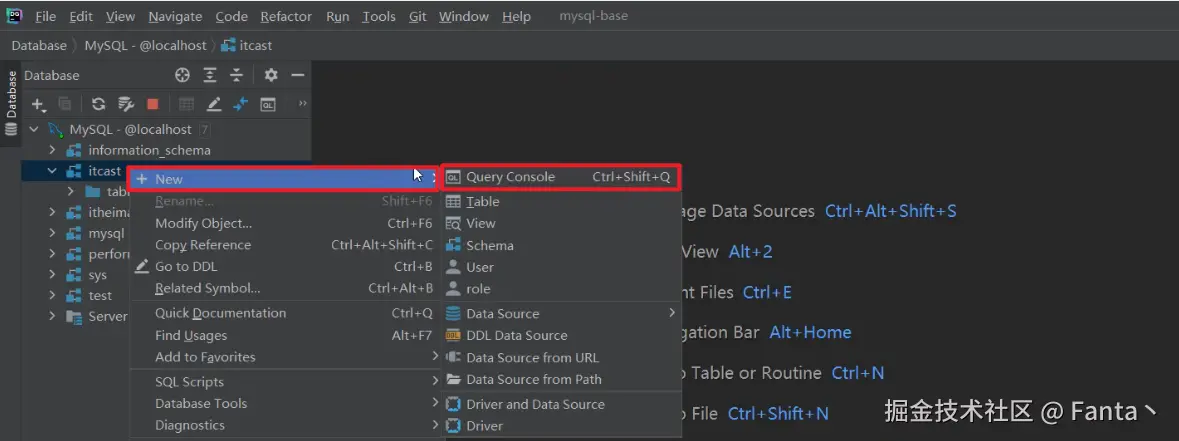Screen dimensions: 1179x441
Task: Open the Window menu
Action: pos(463,16)
